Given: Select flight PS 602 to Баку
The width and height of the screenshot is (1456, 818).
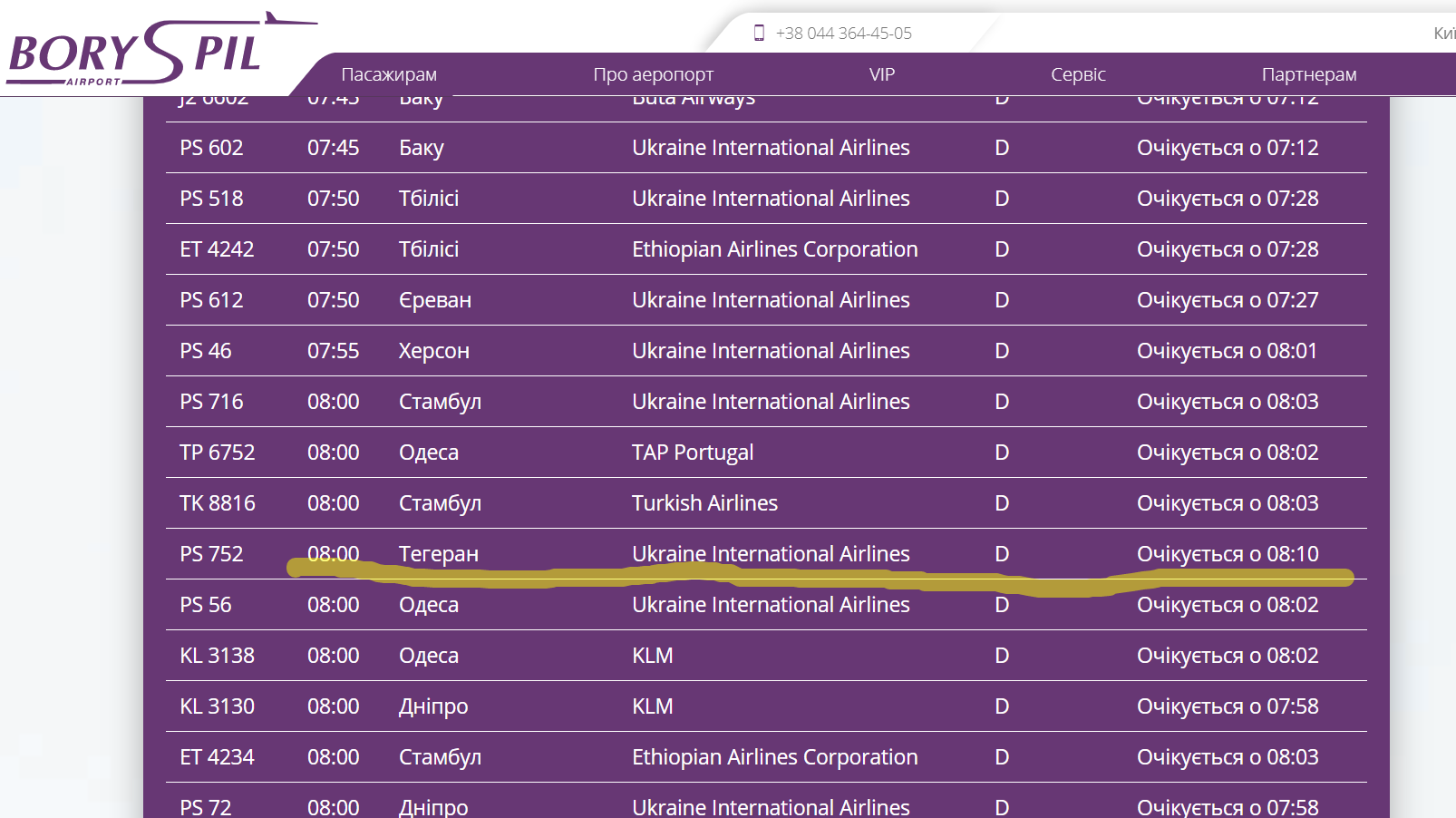Looking at the screenshot, I should click(x=211, y=148).
